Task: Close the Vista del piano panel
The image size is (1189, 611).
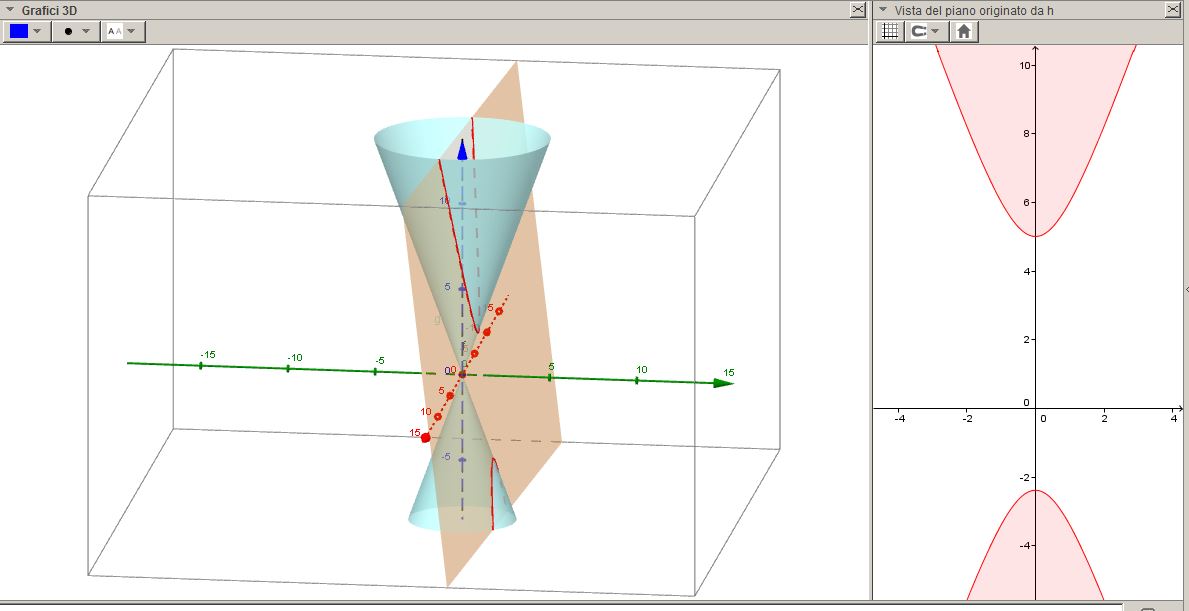Action: pos(1172,10)
